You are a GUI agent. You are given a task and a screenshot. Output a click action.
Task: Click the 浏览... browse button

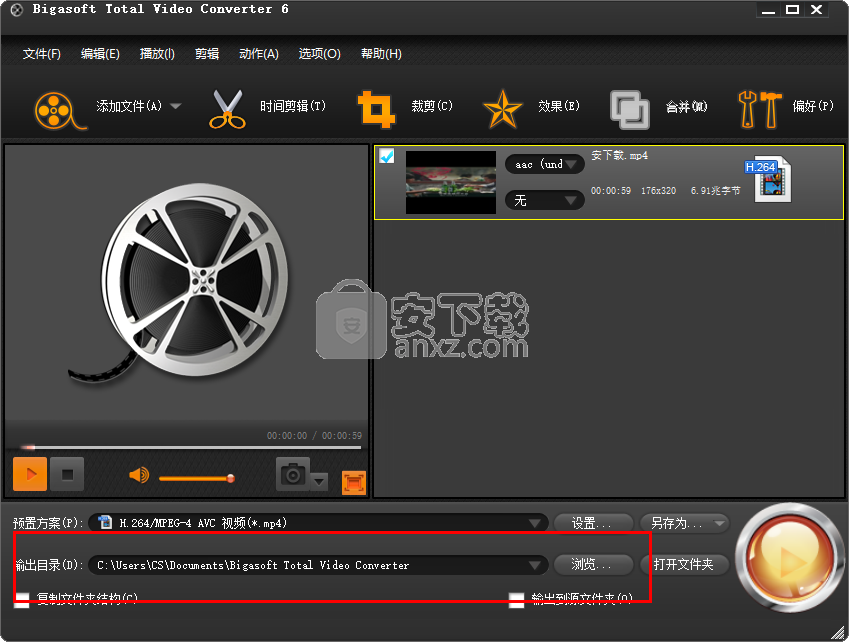(x=593, y=565)
